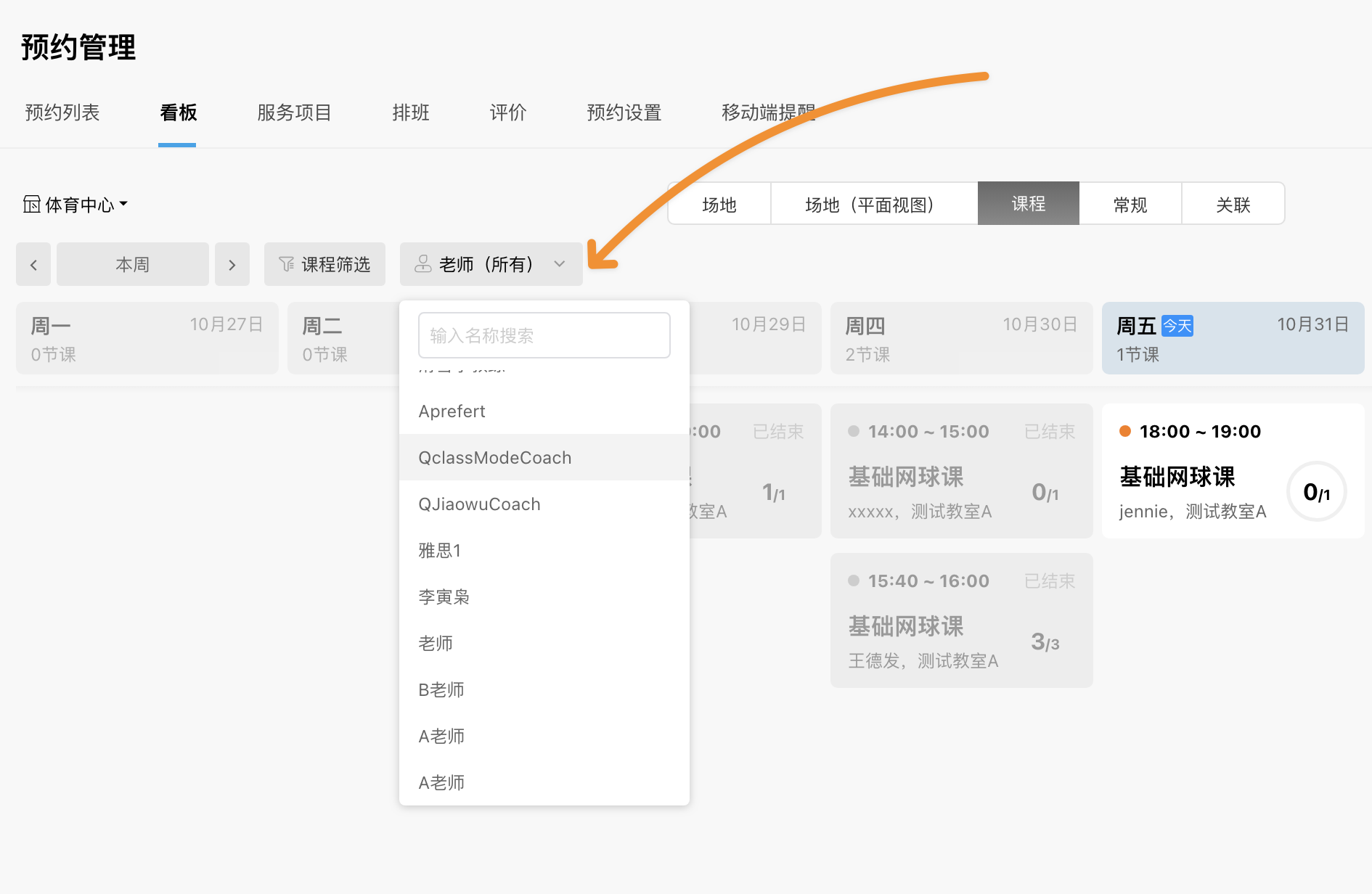Switch view mode to 场地
The height and width of the screenshot is (894, 1372).
719,205
